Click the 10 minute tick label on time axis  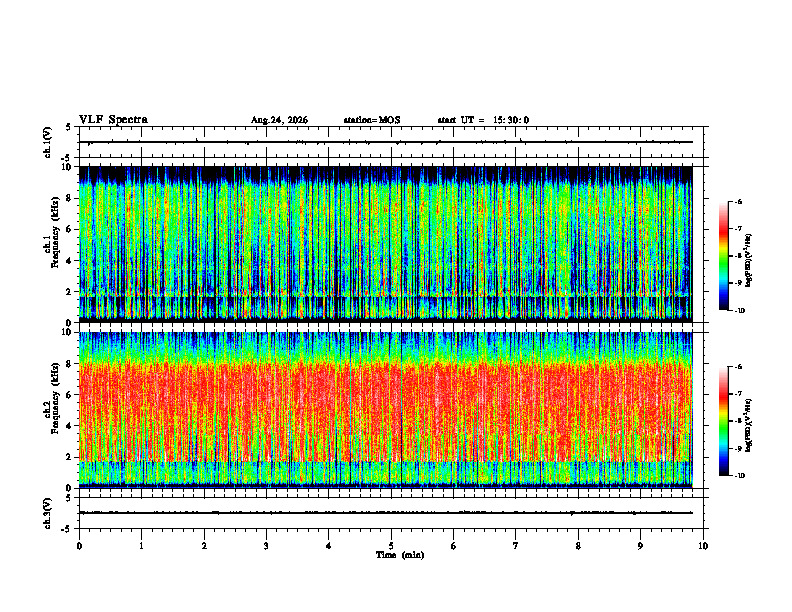pos(703,546)
